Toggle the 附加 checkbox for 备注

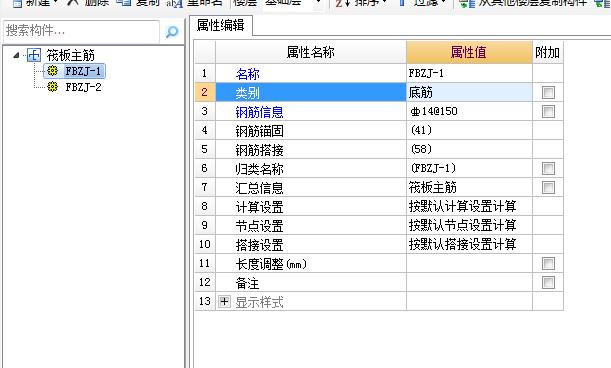click(548, 282)
